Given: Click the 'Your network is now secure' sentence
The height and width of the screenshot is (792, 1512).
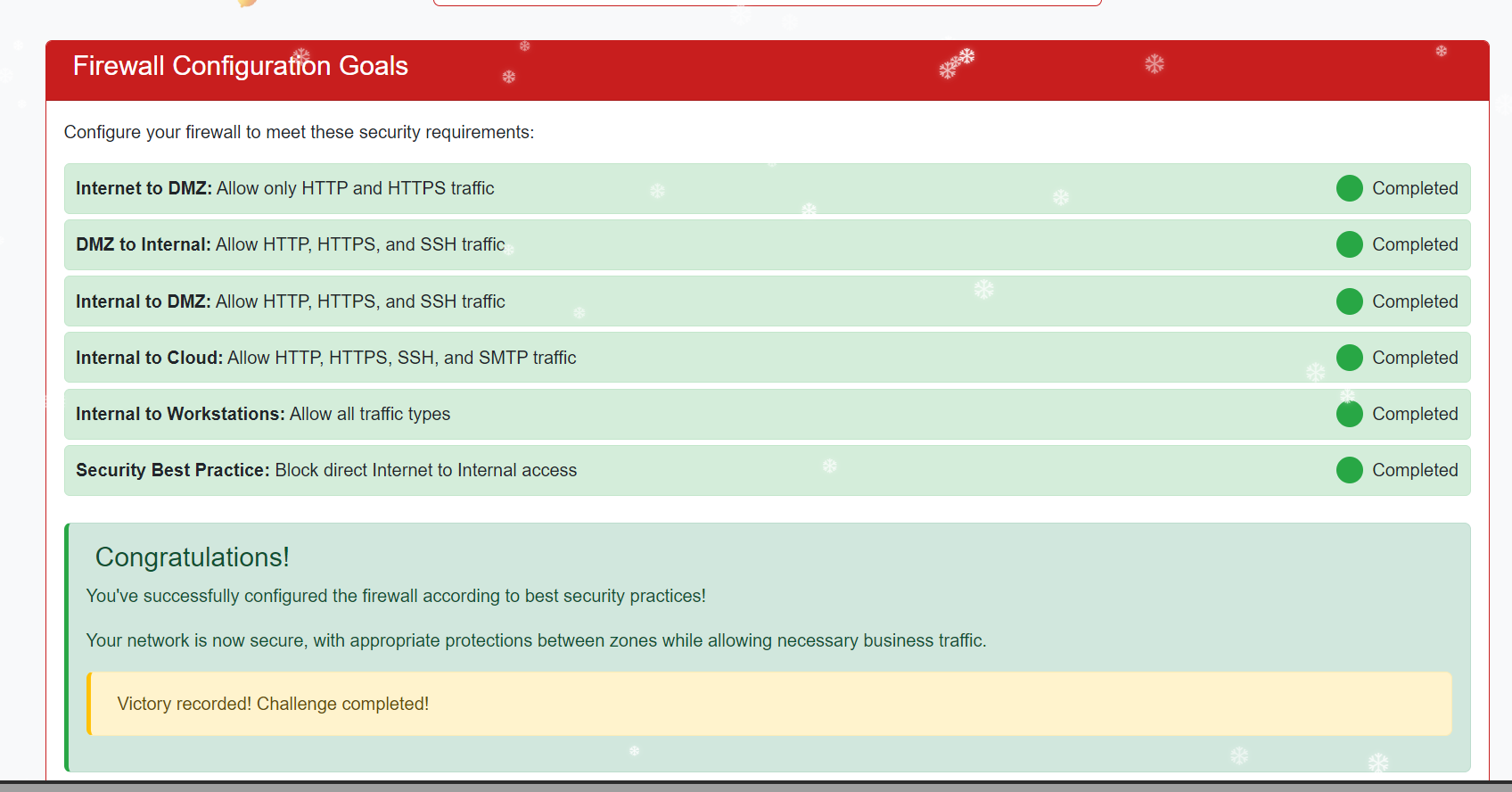Looking at the screenshot, I should click(536, 640).
